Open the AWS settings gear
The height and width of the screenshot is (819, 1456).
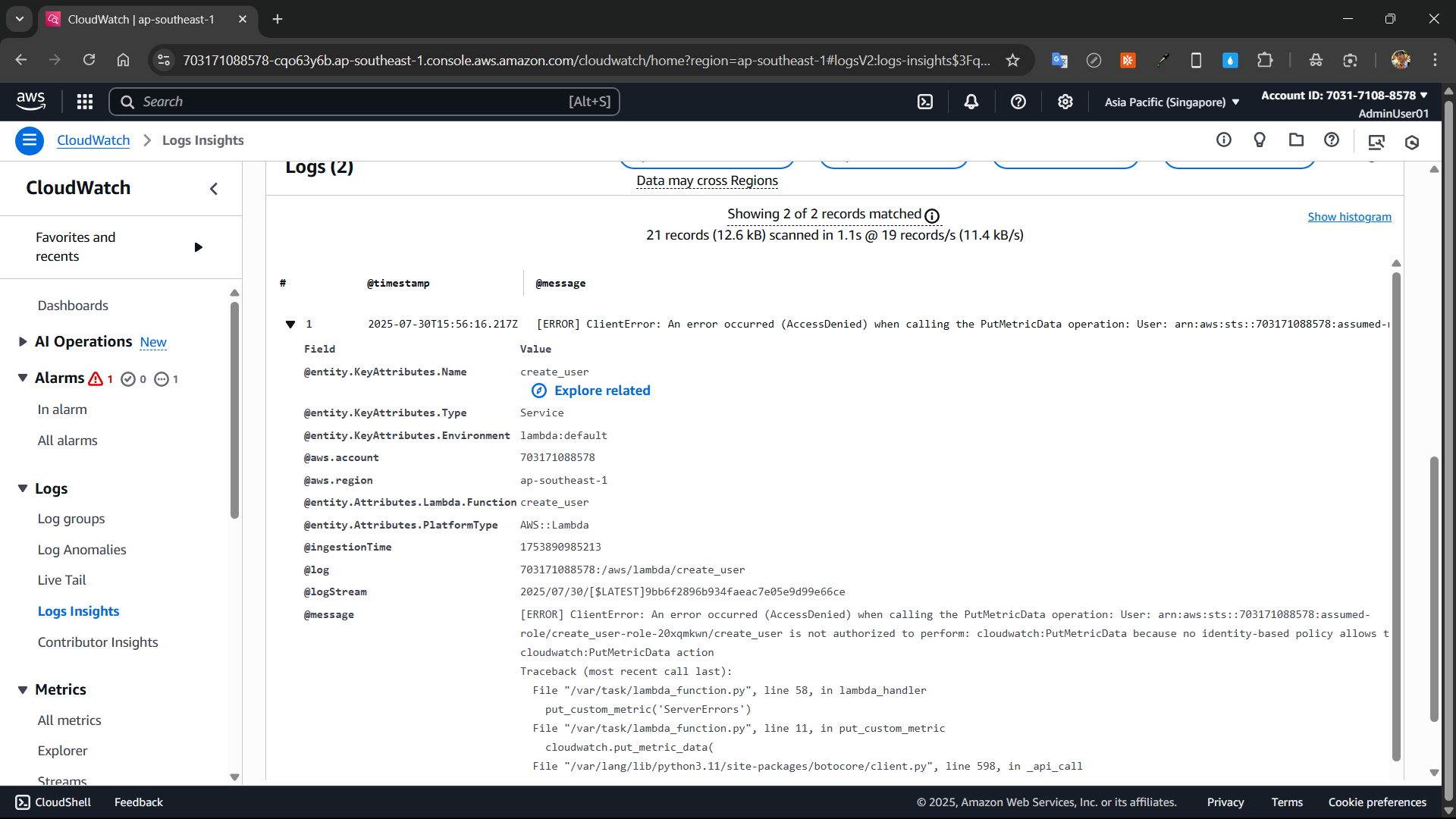point(1065,102)
